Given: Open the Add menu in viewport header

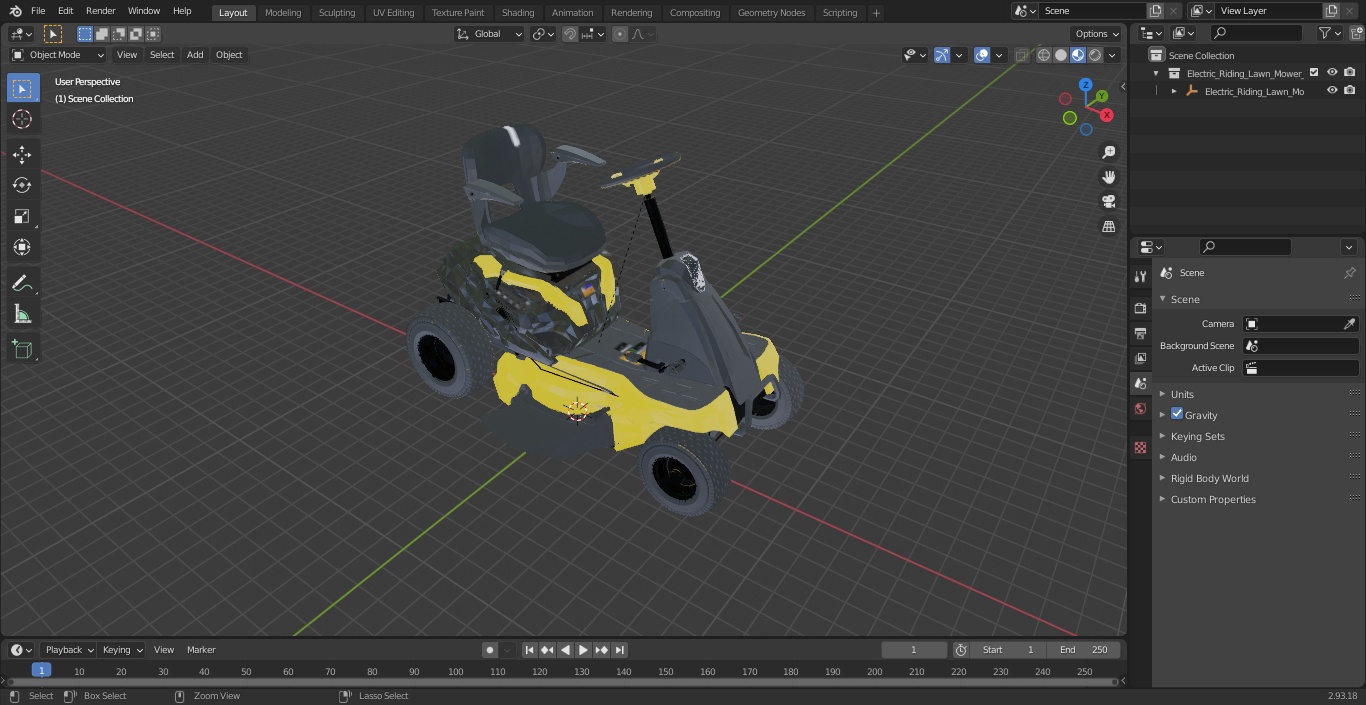Looking at the screenshot, I should pos(195,55).
